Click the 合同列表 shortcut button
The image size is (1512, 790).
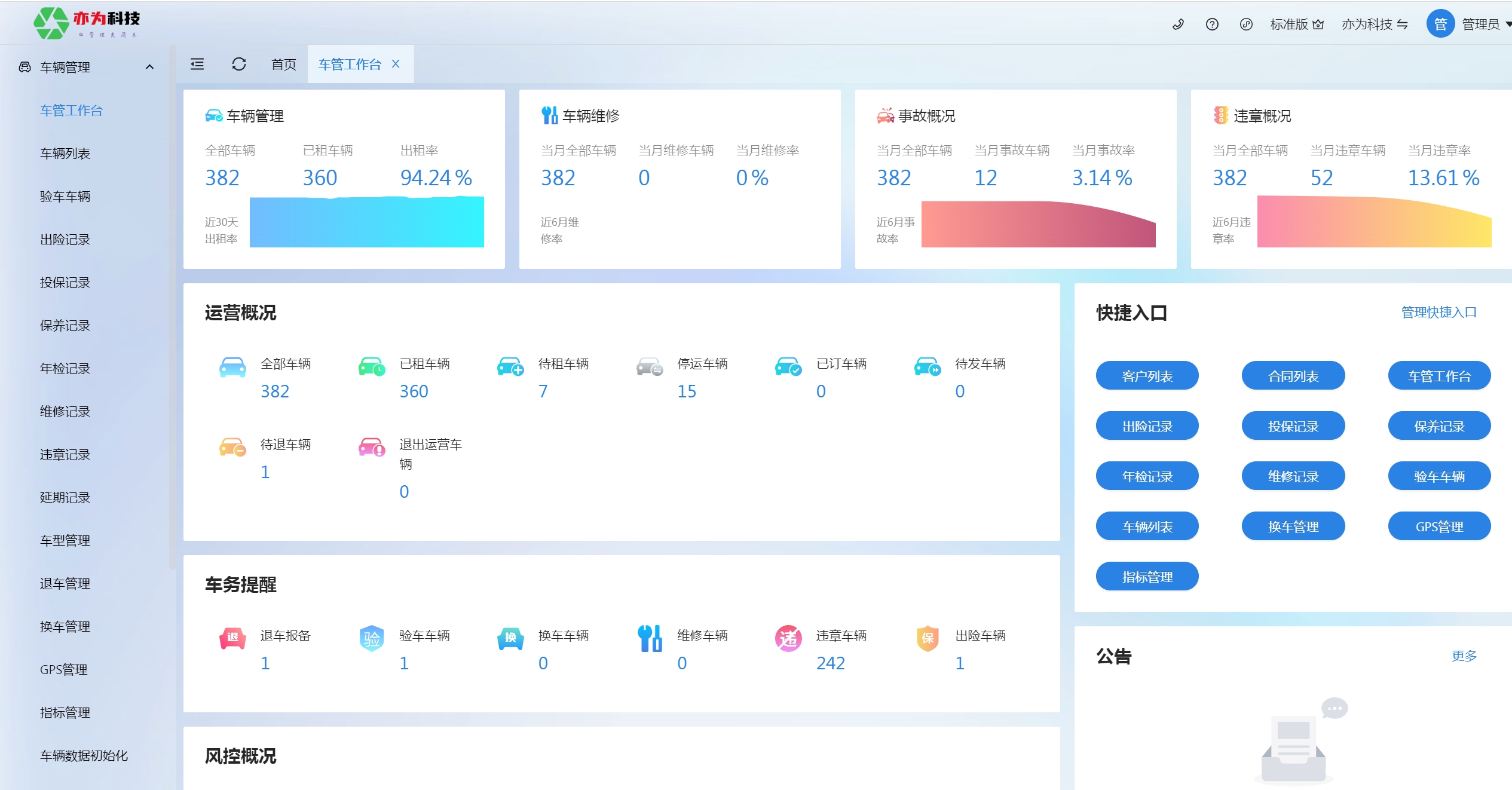point(1293,376)
